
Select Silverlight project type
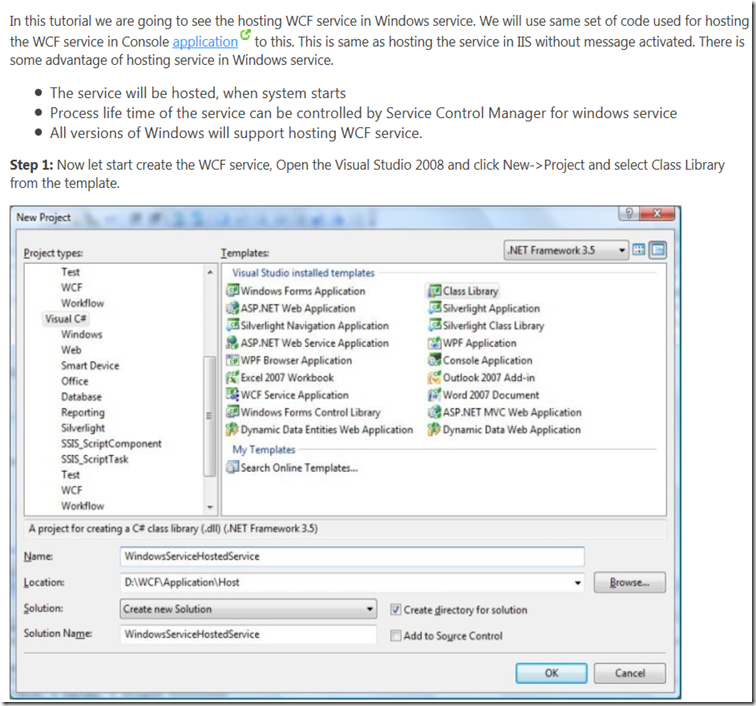(x=82, y=428)
